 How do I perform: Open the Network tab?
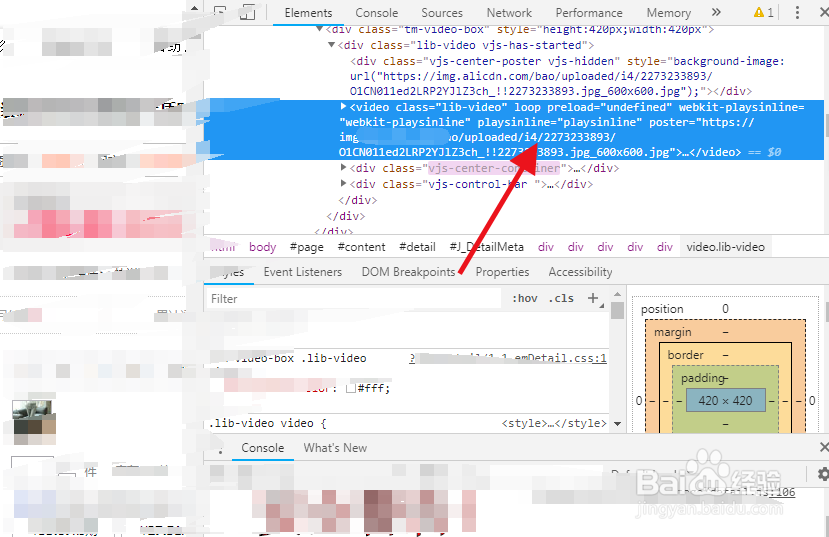(x=509, y=13)
